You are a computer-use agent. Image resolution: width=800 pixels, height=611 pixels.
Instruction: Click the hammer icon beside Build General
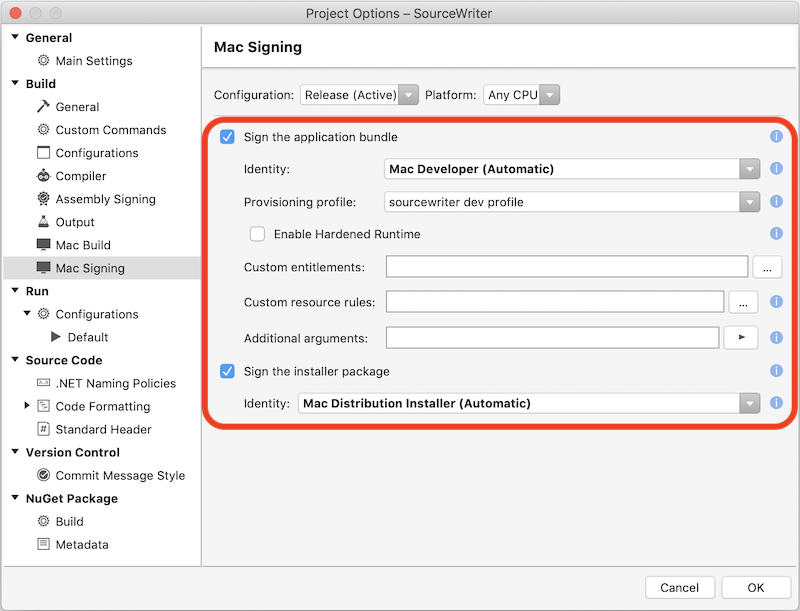(x=43, y=106)
